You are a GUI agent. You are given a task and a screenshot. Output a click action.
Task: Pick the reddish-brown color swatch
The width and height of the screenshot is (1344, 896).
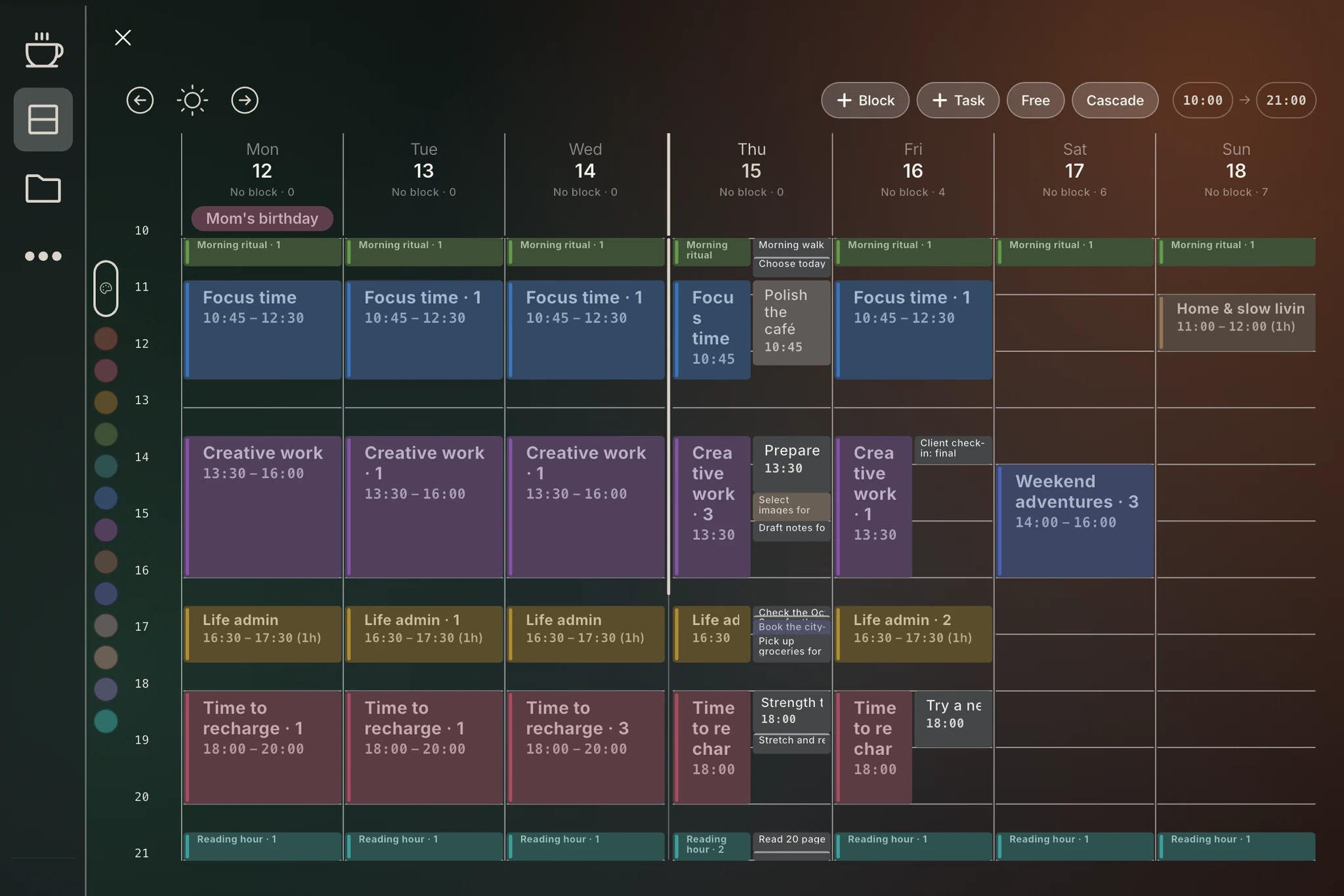(x=106, y=339)
